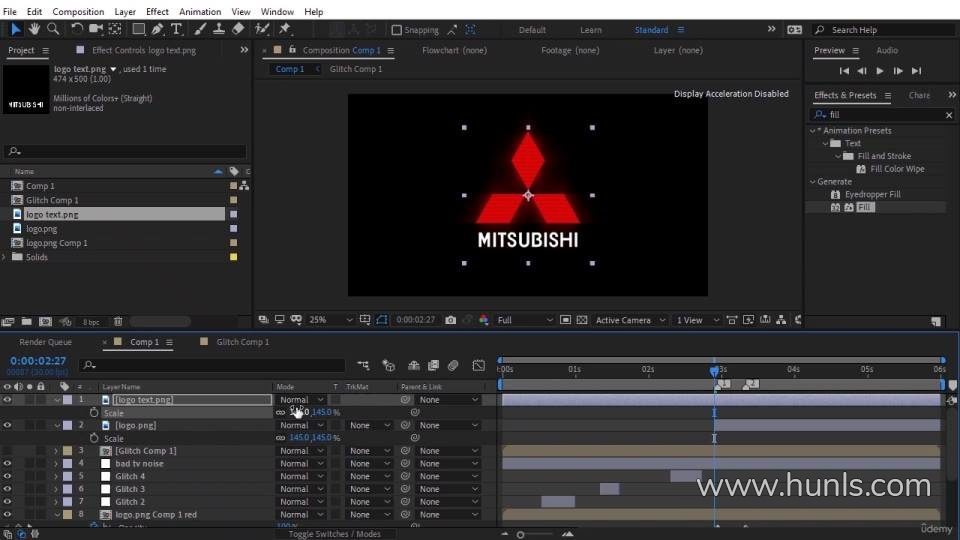Click the yellow label swatch for Solids
Viewport: 960px width, 540px height.
(233, 257)
